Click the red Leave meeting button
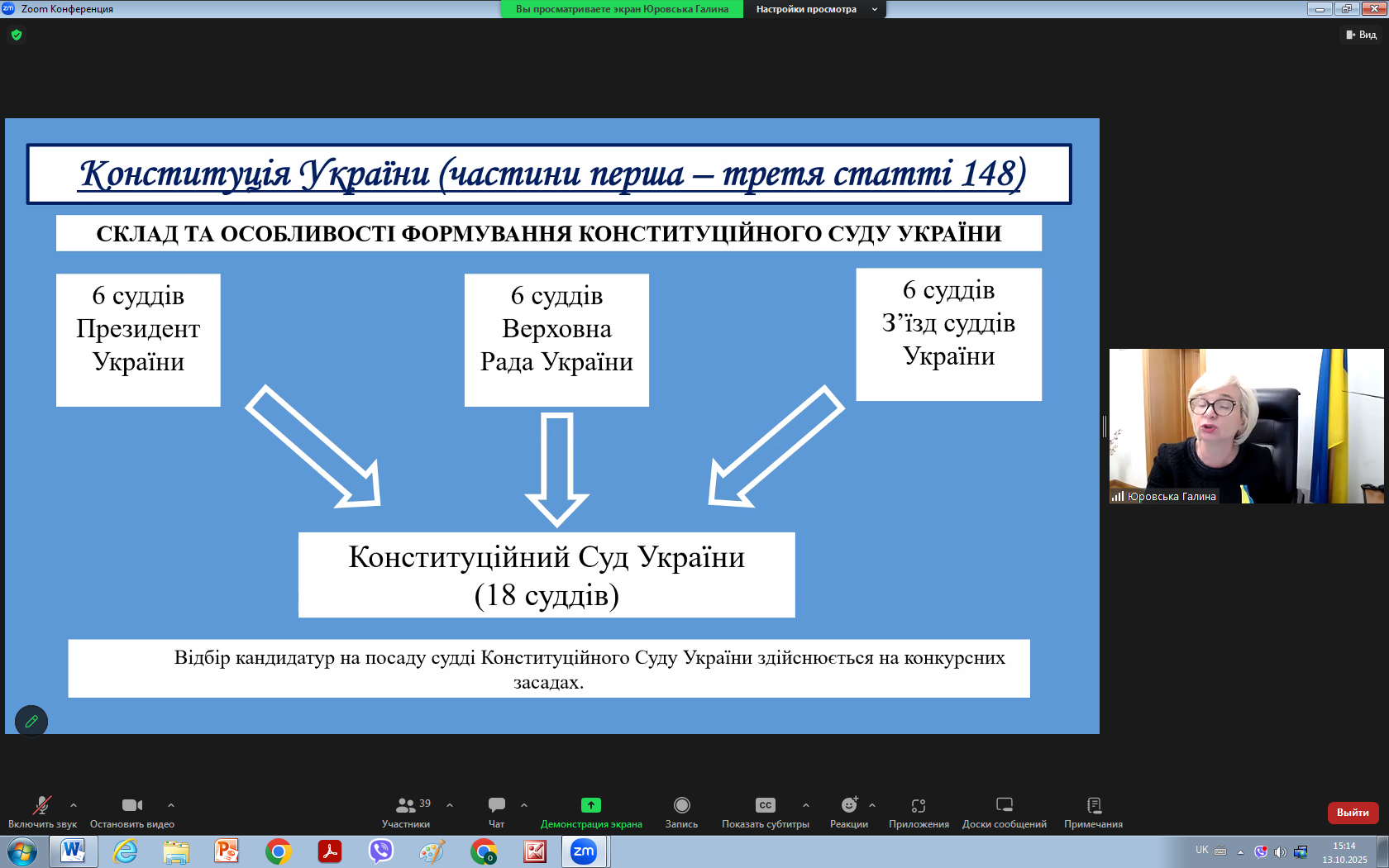 [x=1353, y=813]
